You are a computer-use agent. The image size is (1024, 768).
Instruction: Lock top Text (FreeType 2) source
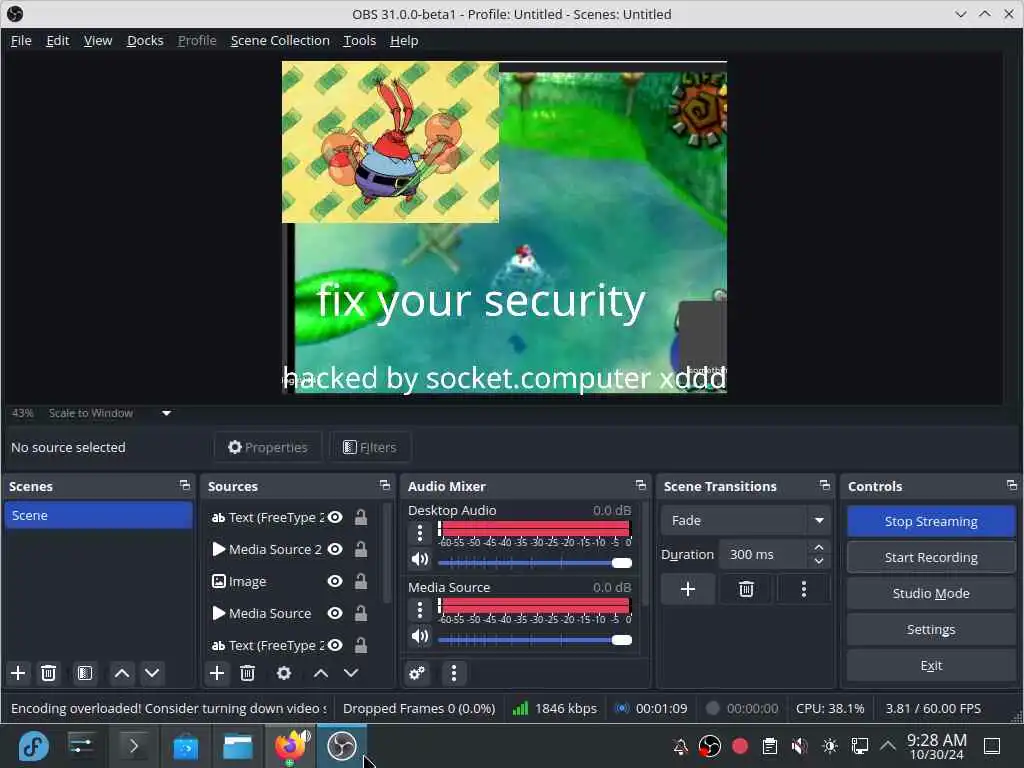click(360, 517)
